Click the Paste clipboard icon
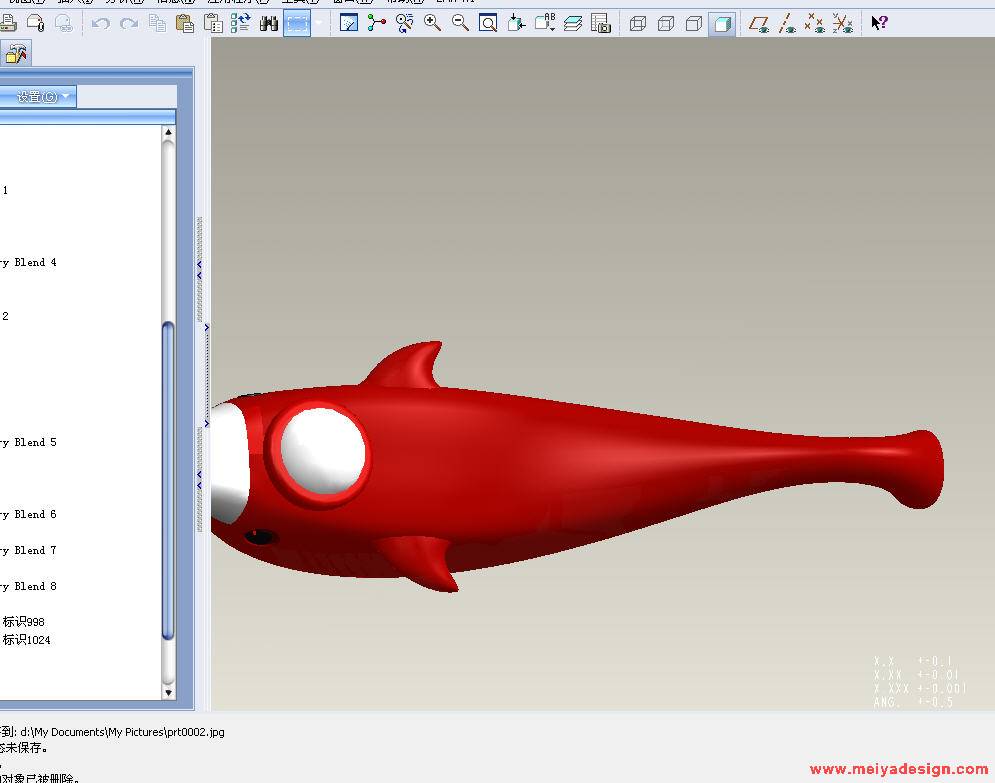Viewport: 995px width, 783px height. [185, 23]
